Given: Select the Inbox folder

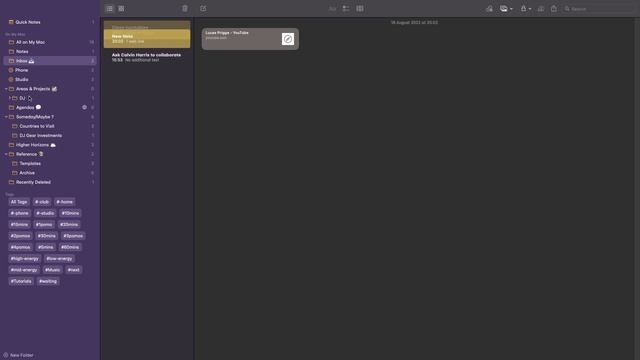Looking at the screenshot, I should coord(50,61).
